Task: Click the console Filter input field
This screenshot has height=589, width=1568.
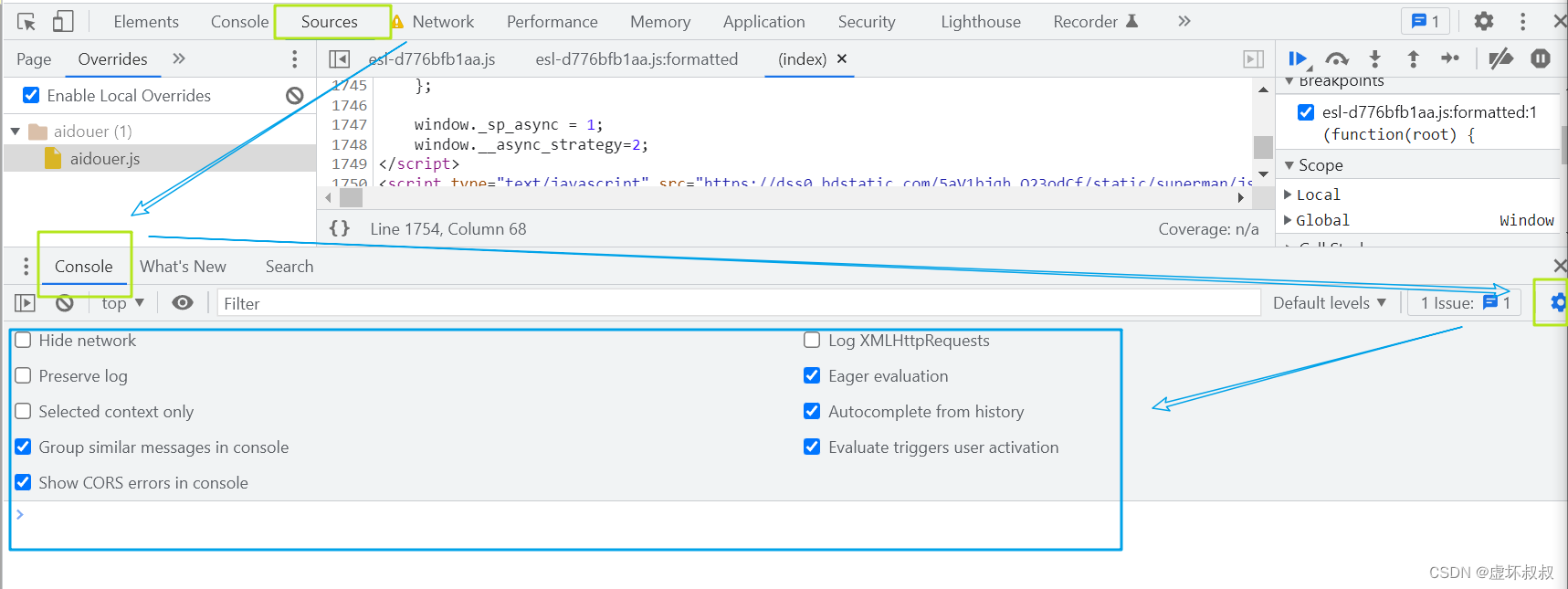Action: click(x=738, y=303)
